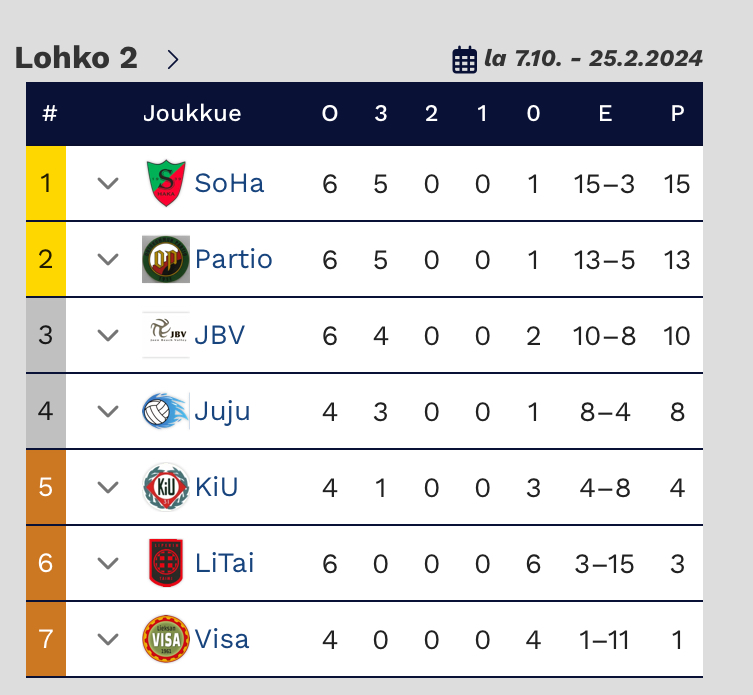The height and width of the screenshot is (695, 753).
Task: Expand the SoHa row chevron
Action: tap(108, 183)
